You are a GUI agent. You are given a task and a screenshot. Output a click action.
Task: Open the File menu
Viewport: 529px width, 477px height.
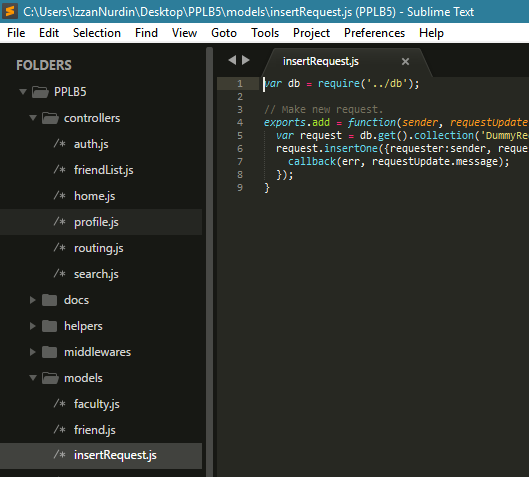(16, 33)
